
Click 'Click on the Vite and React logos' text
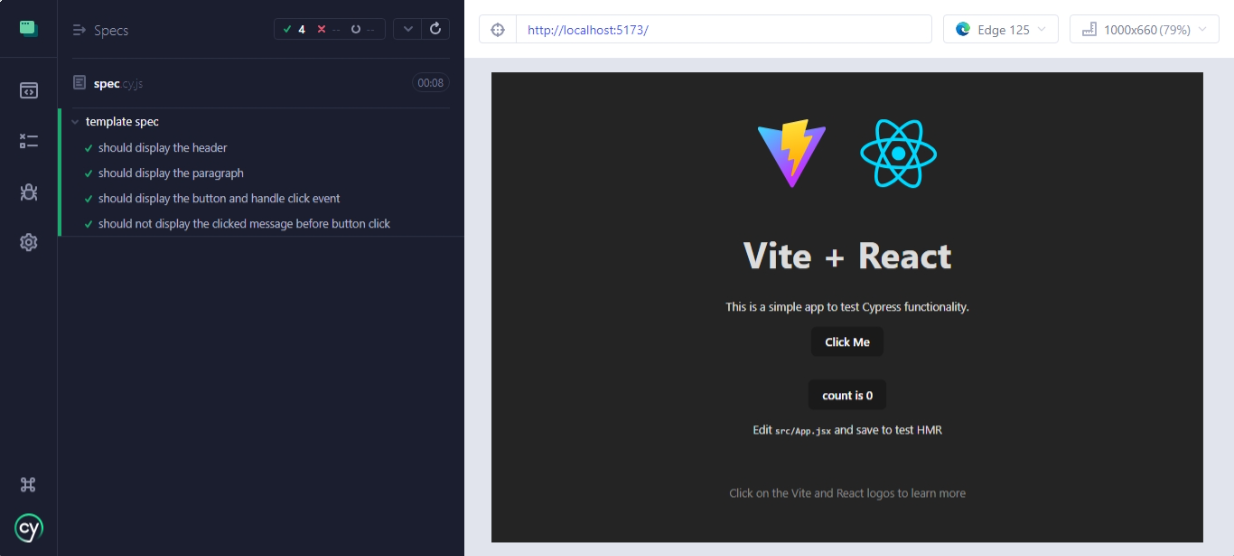[x=847, y=493]
